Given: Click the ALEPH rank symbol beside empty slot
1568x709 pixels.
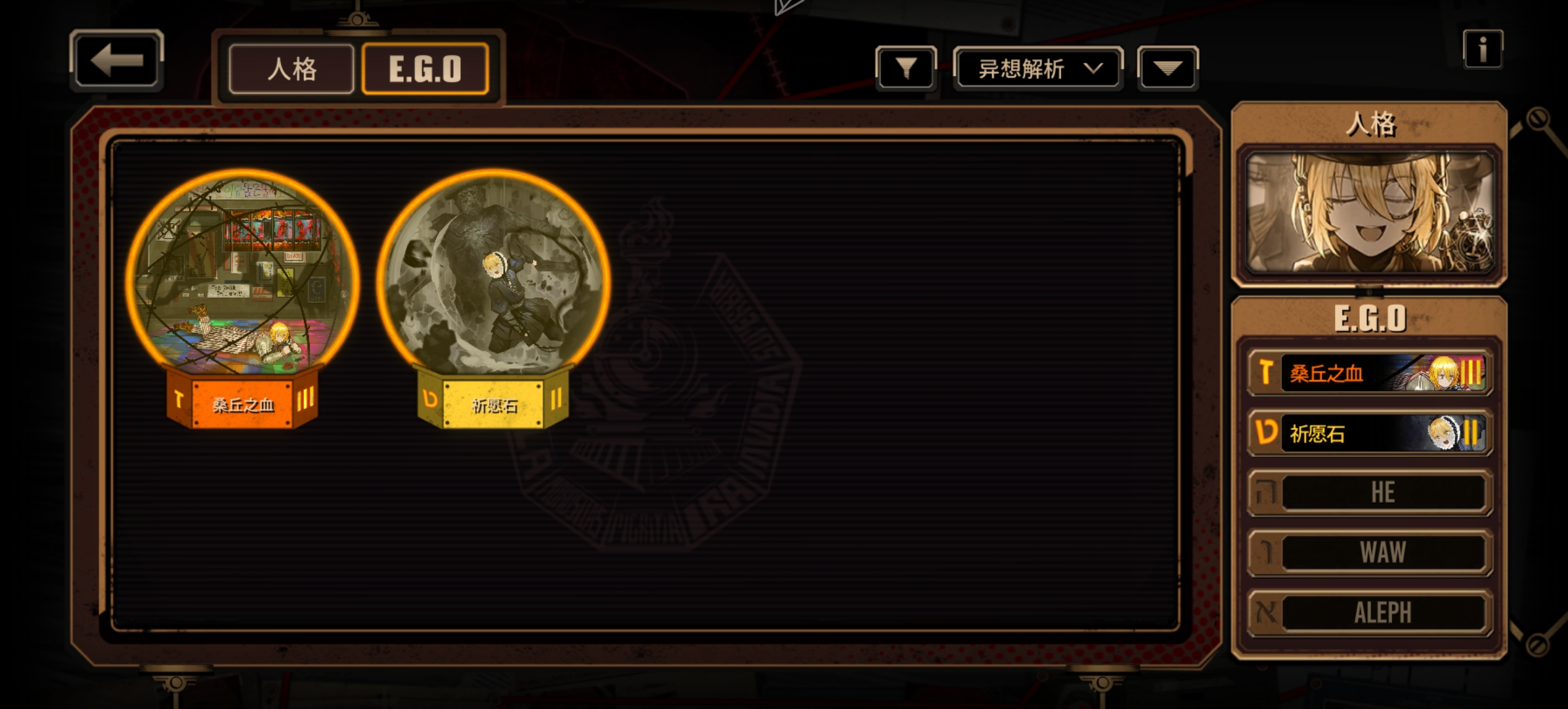Looking at the screenshot, I should pos(1265,612).
